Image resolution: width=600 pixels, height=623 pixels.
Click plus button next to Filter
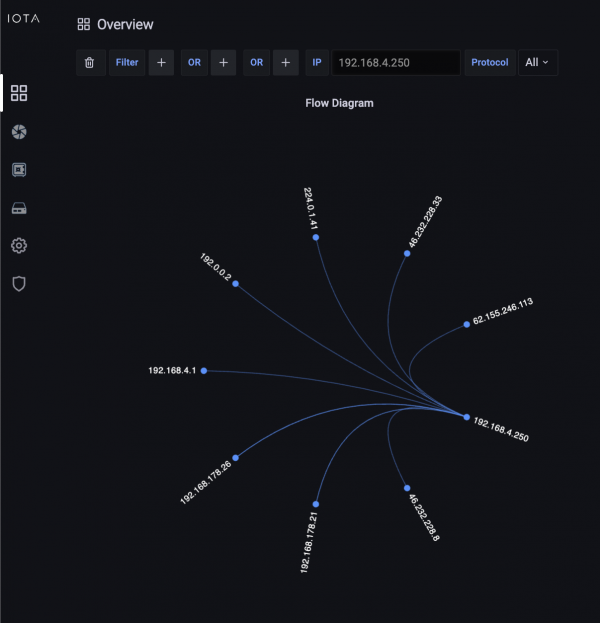coord(161,62)
